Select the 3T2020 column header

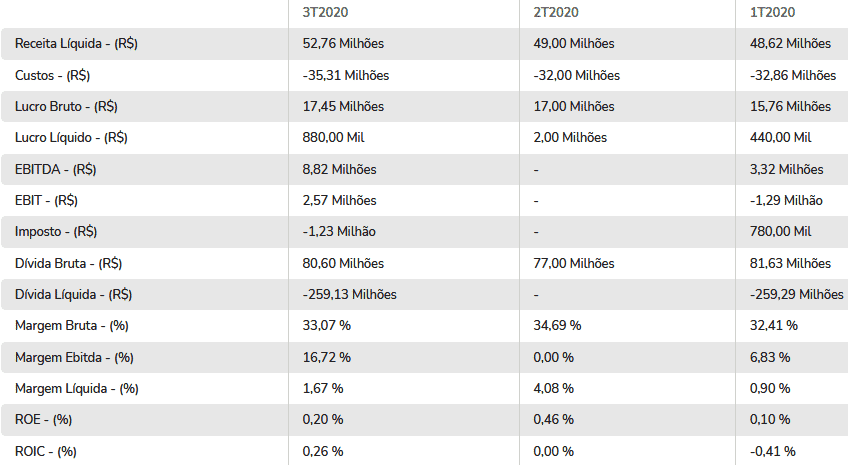(x=325, y=12)
